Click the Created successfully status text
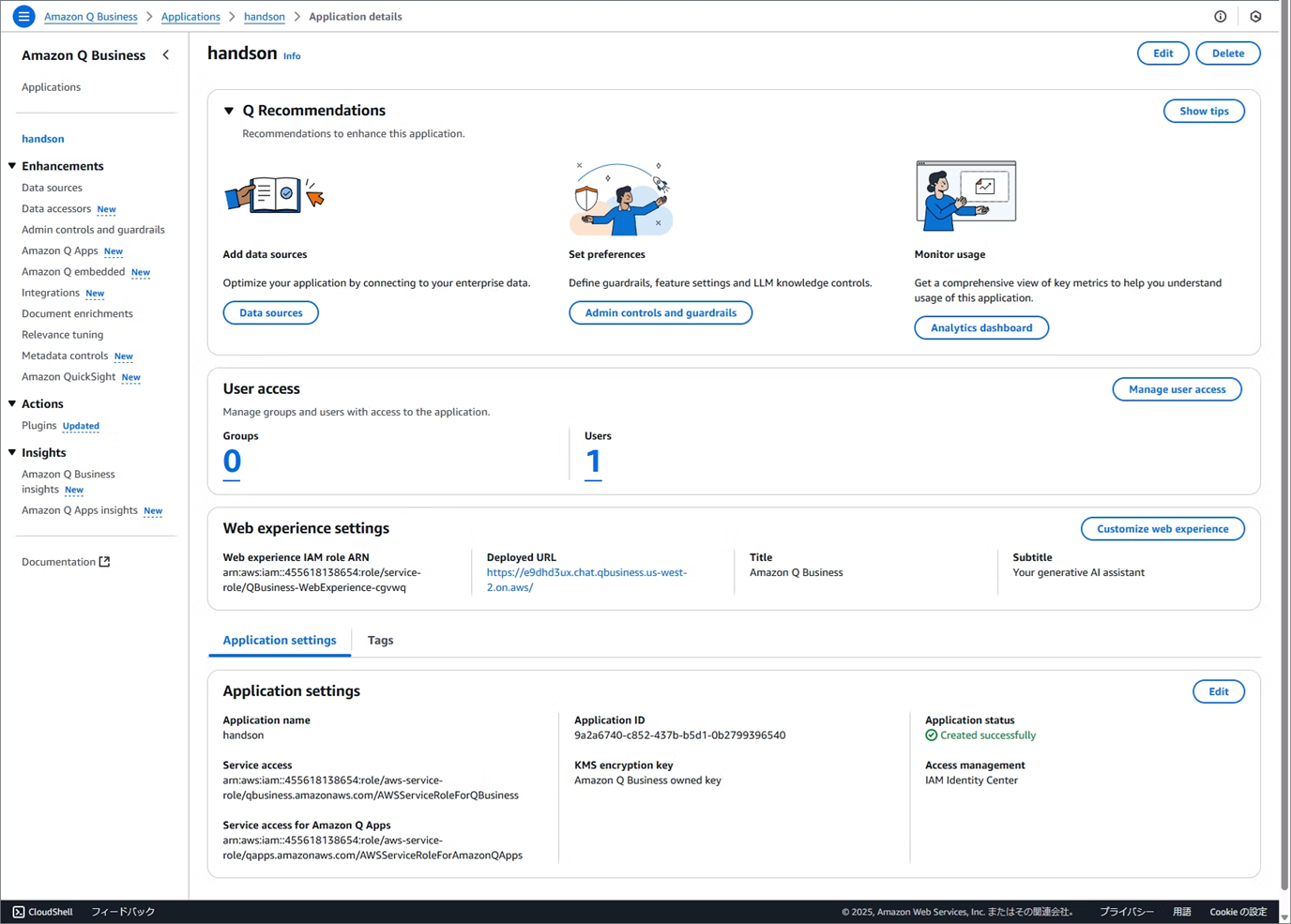Viewport: 1291px width, 924px height. click(988, 735)
